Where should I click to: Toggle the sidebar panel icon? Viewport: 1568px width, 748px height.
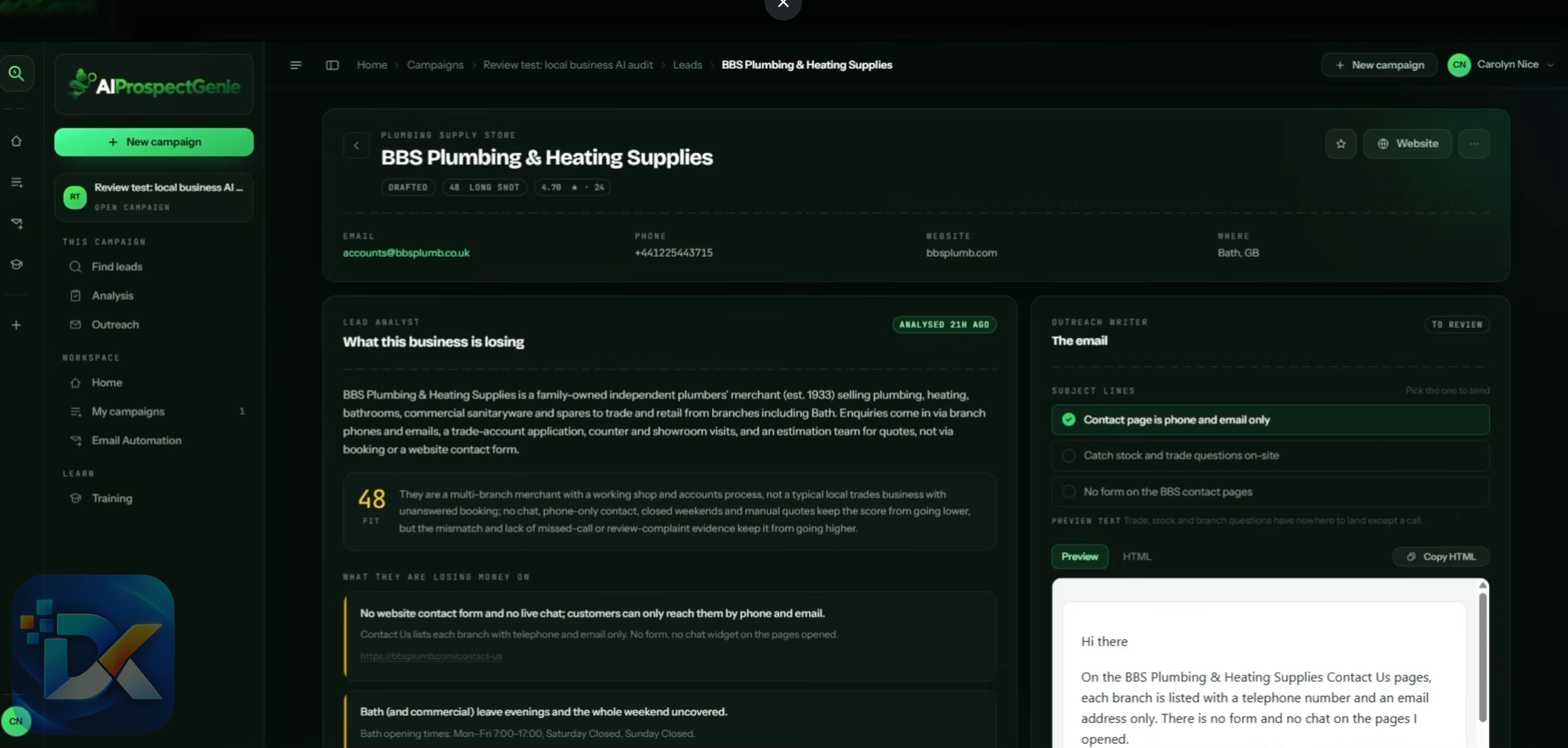point(332,65)
